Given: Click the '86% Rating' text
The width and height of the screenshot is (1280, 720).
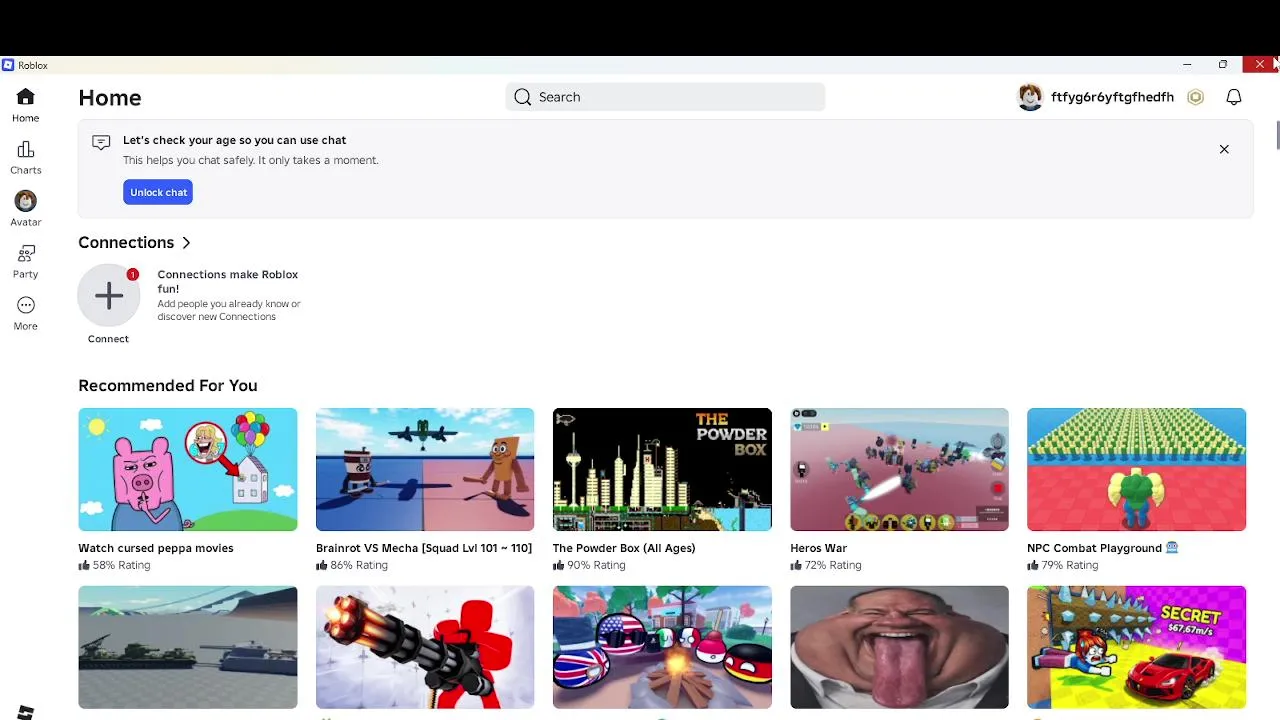Looking at the screenshot, I should coord(358,565).
